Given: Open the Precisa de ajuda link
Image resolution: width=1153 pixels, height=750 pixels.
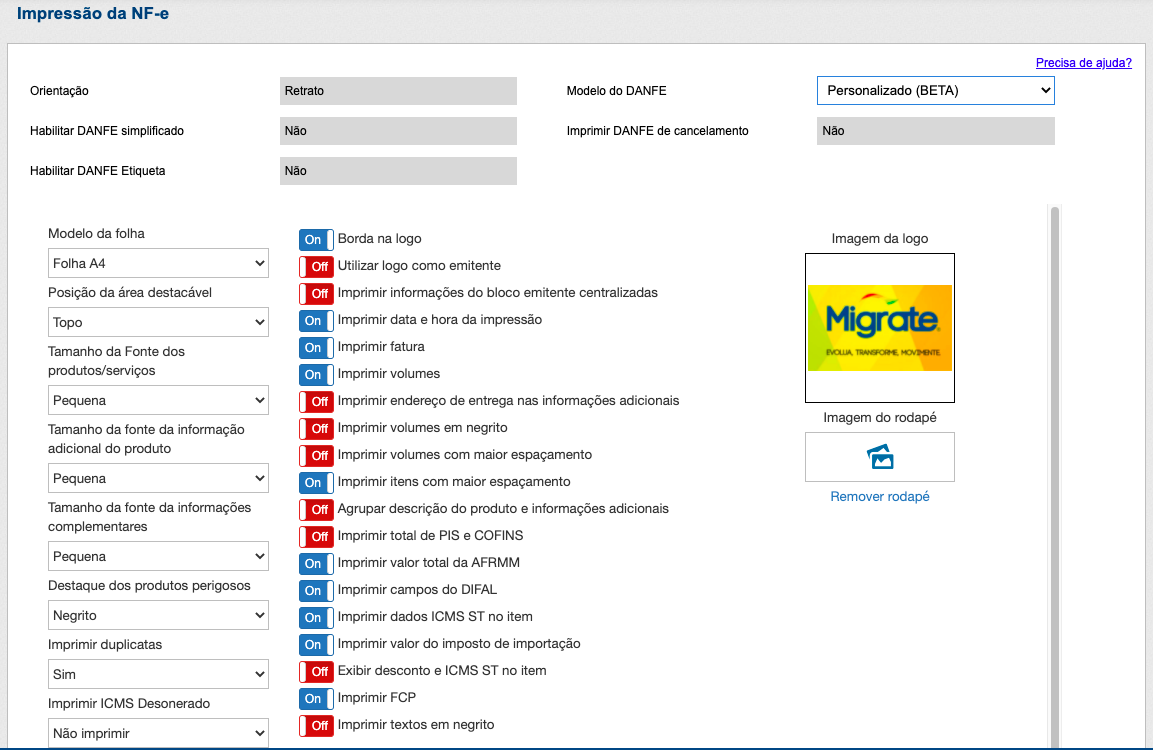Looking at the screenshot, I should (x=1083, y=63).
